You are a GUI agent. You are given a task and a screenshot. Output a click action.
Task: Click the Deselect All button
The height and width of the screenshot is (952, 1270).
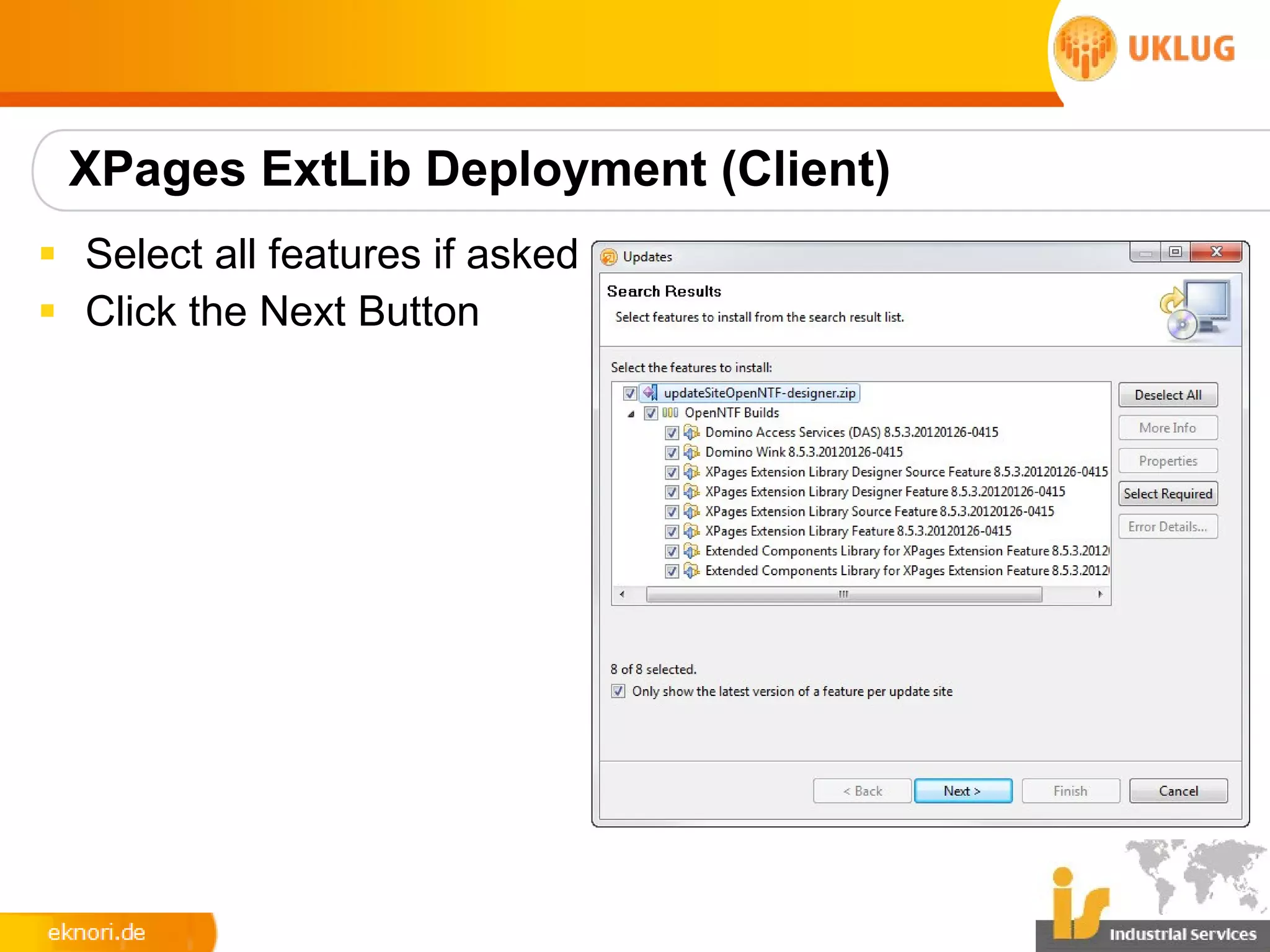(x=1168, y=395)
